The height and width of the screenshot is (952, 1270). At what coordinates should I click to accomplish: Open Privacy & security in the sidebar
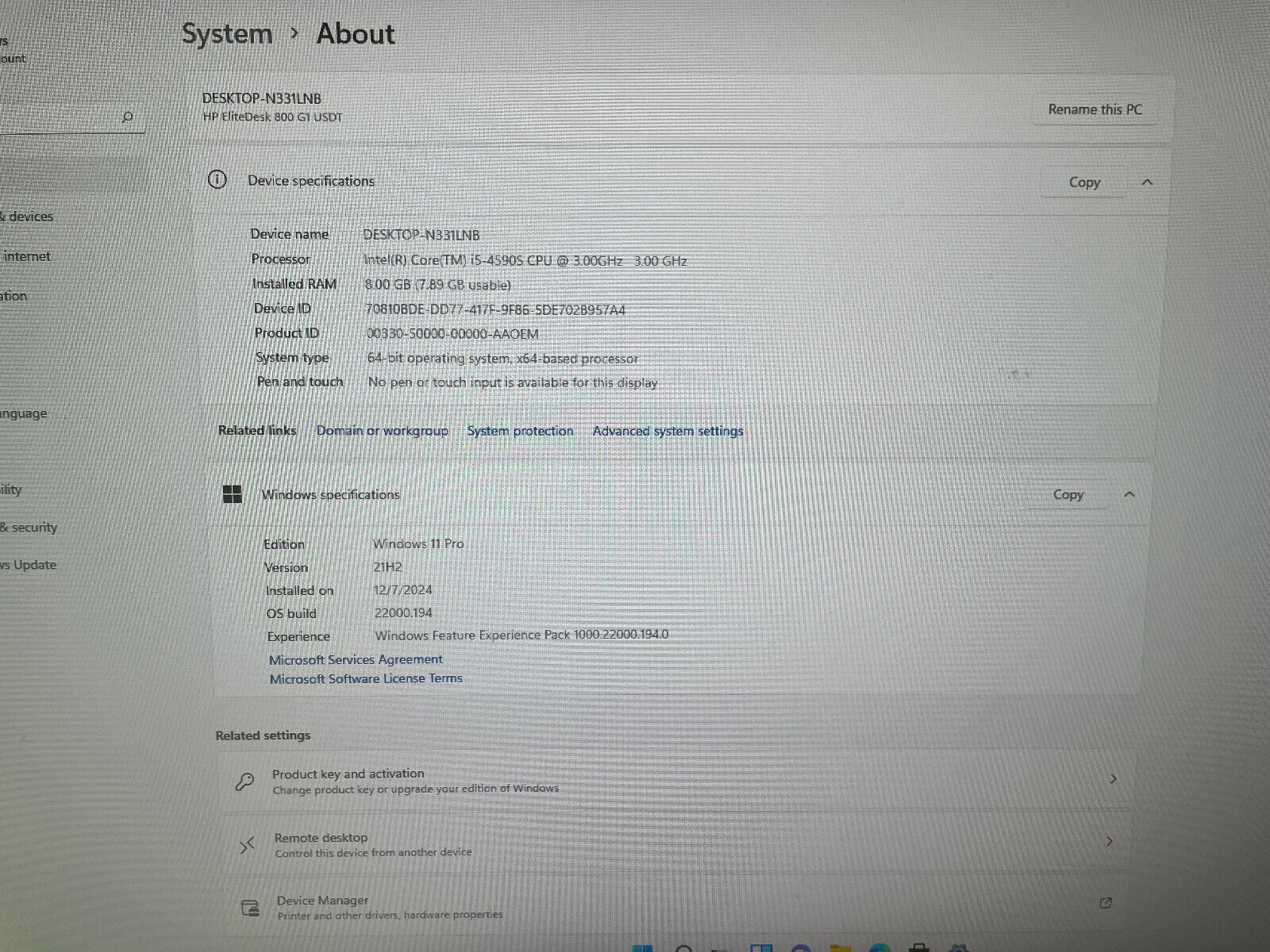click(29, 527)
